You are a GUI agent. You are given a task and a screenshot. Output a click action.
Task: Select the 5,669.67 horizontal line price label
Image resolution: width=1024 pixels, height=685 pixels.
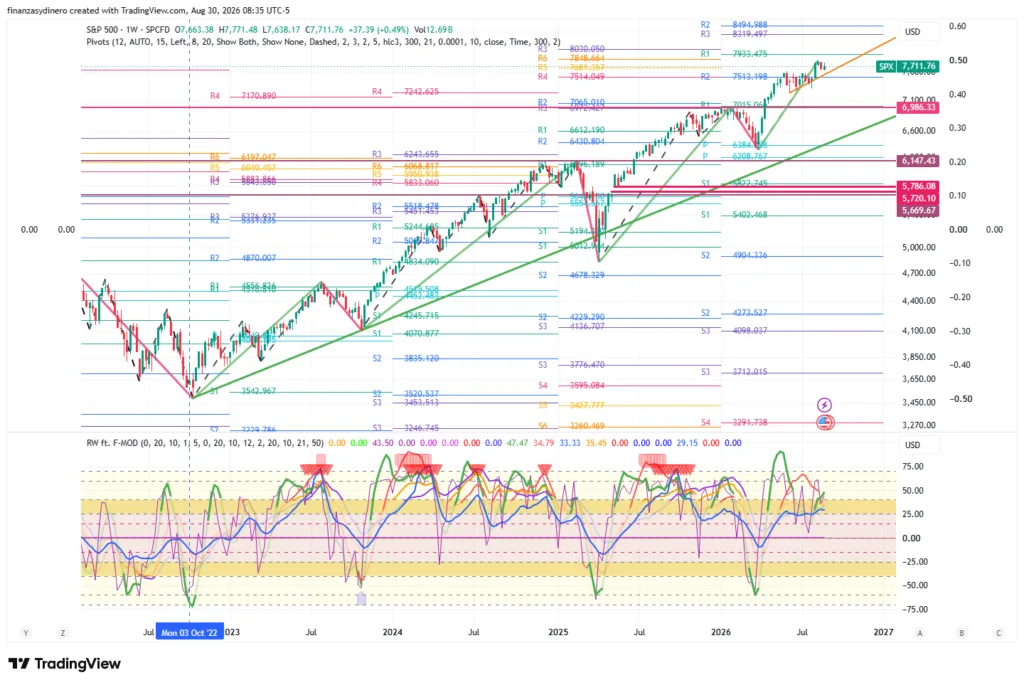[x=918, y=210]
